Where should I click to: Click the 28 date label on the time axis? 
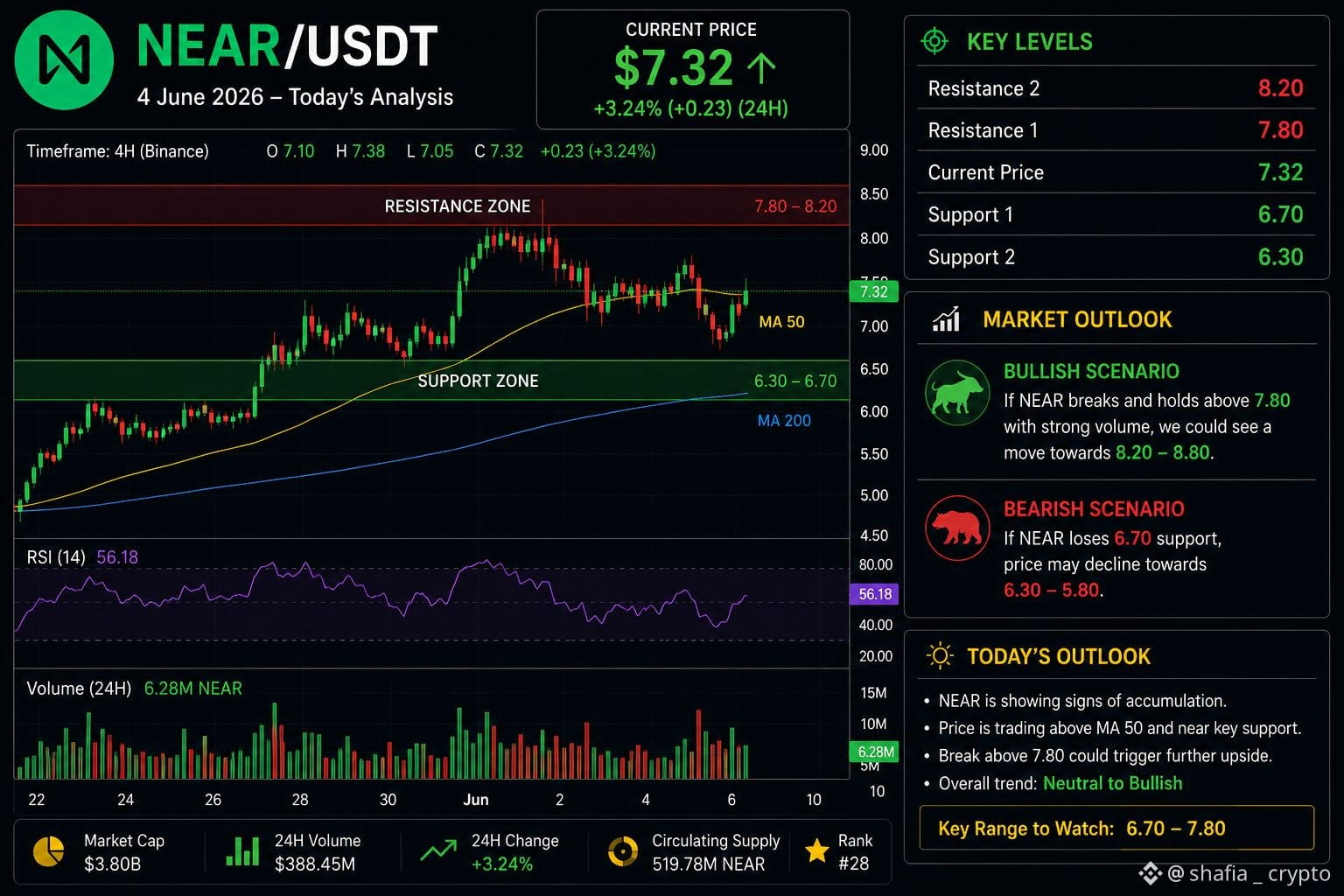pyautogui.click(x=300, y=800)
